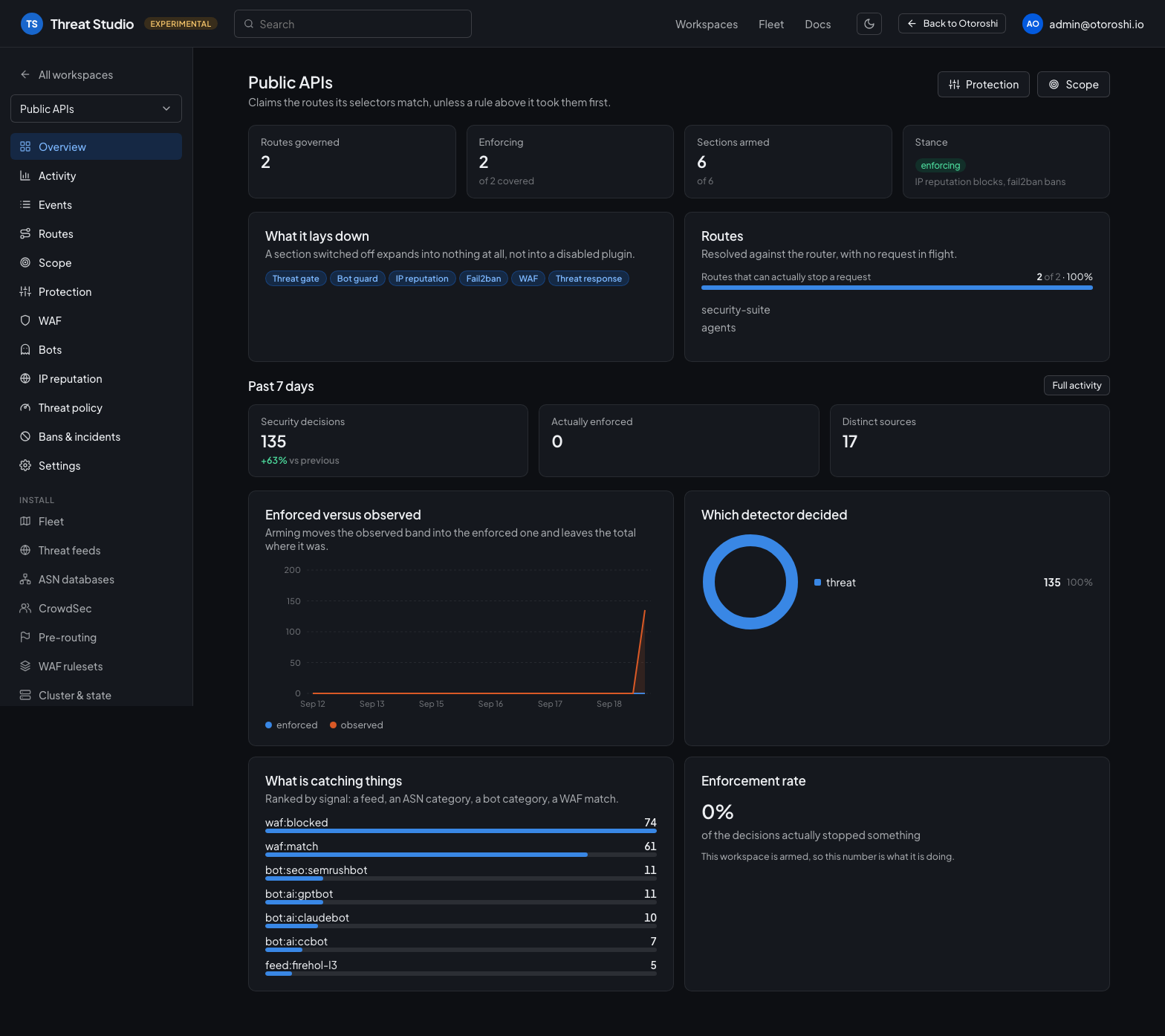The width and height of the screenshot is (1165, 1036).
Task: Click the Protection sliders icon in sidebar
Action: point(25,291)
